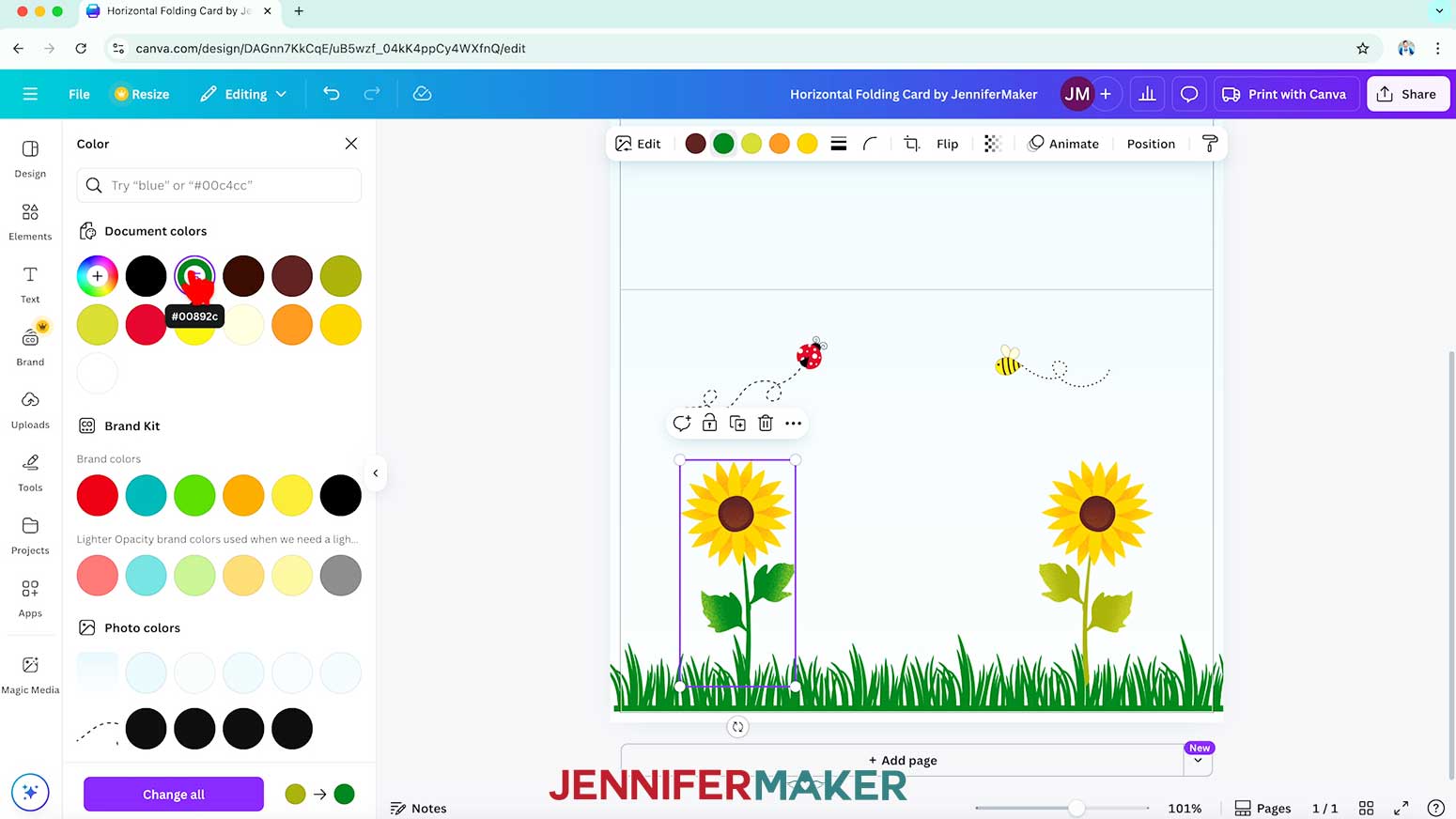Open grid view of pages
The image size is (1456, 819).
click(1367, 808)
